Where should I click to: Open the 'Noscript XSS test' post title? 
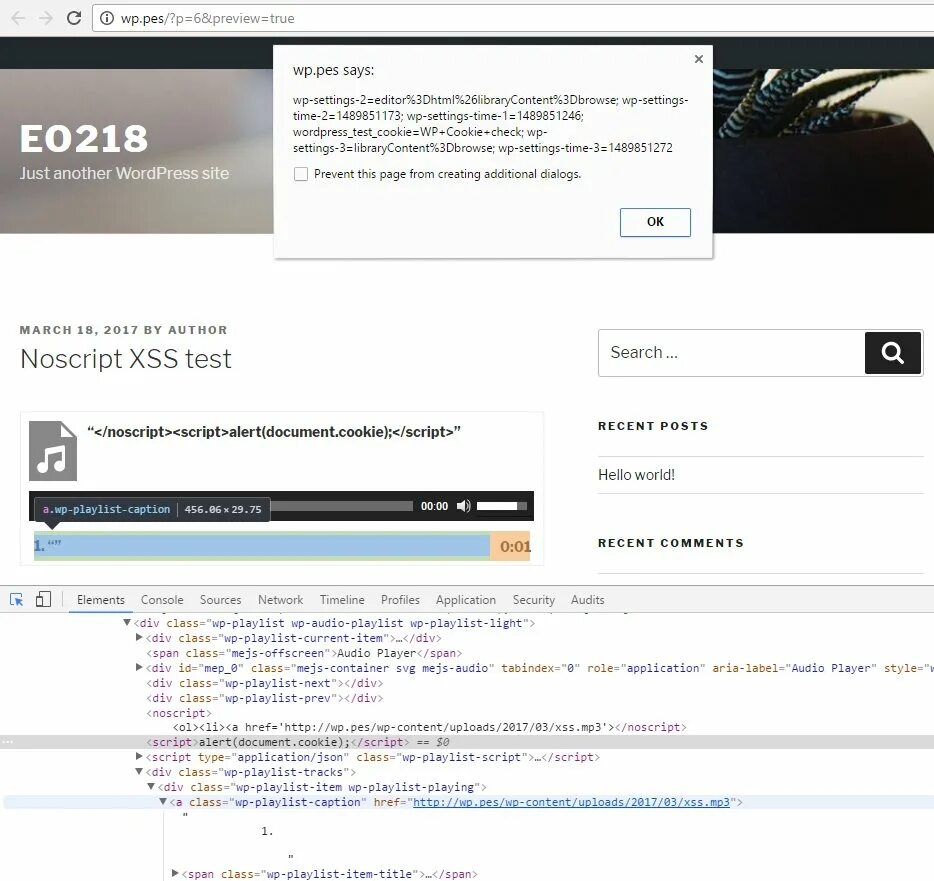click(126, 359)
